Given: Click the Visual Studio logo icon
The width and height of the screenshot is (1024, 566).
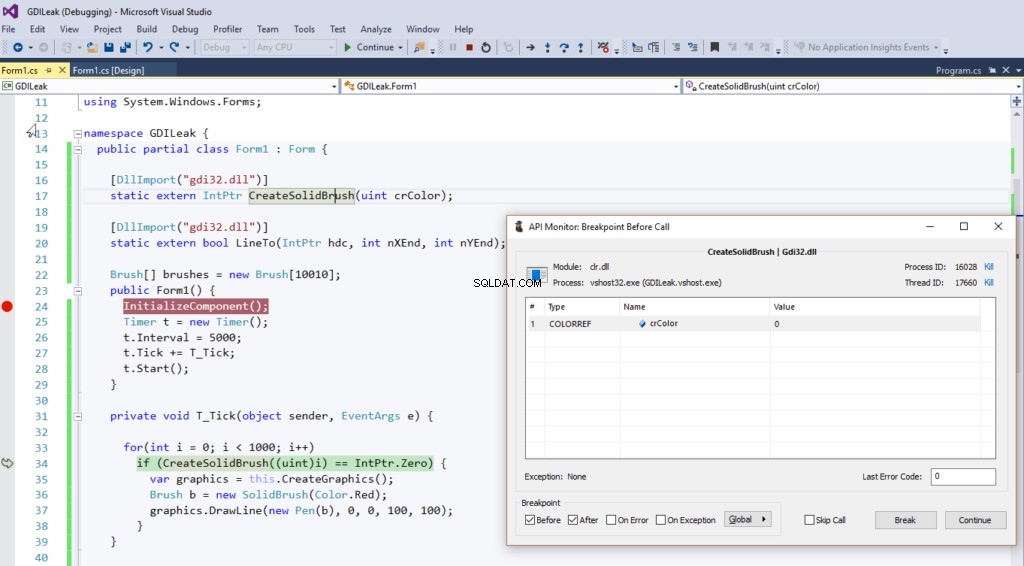Looking at the screenshot, I should click(x=10, y=11).
